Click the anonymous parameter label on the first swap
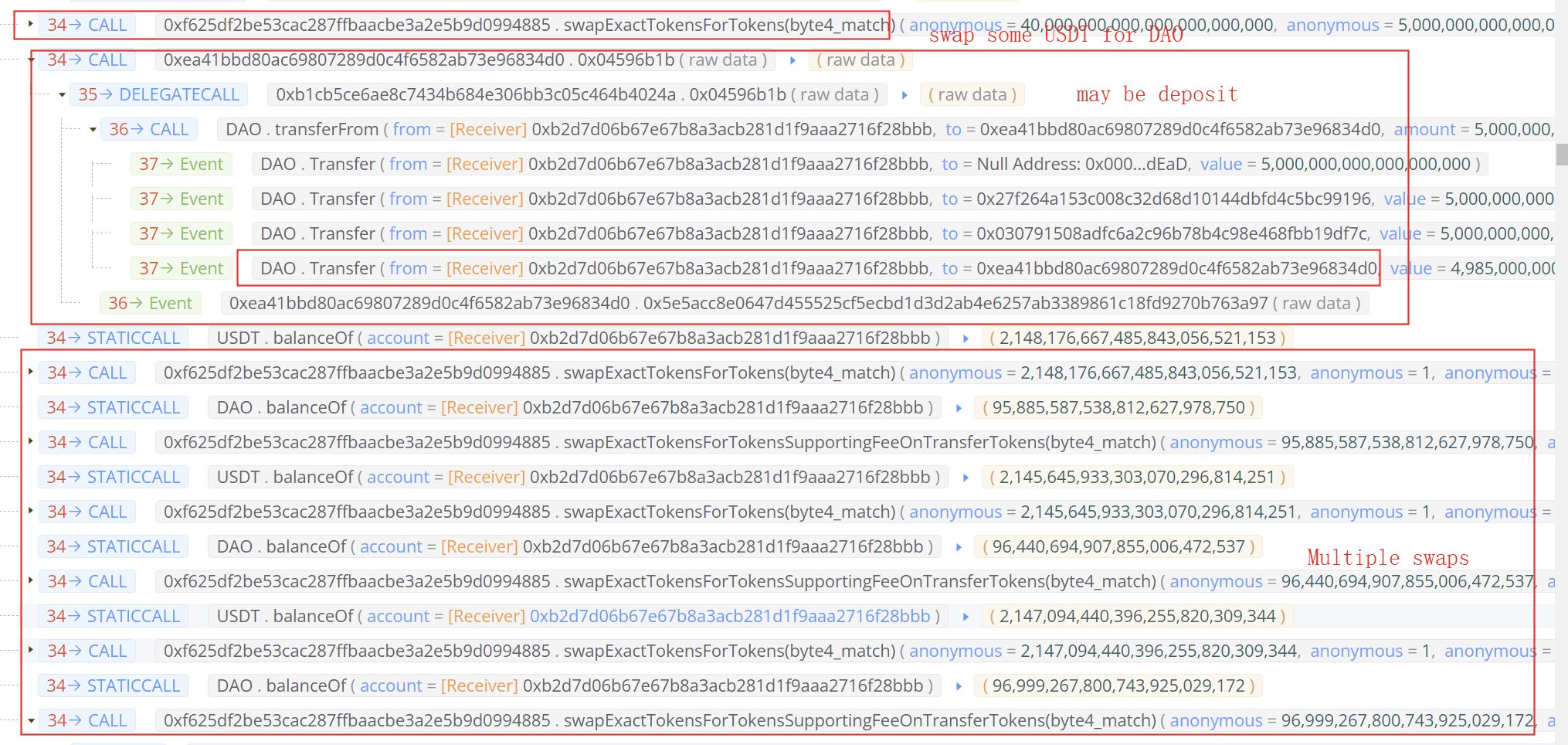 (x=956, y=25)
